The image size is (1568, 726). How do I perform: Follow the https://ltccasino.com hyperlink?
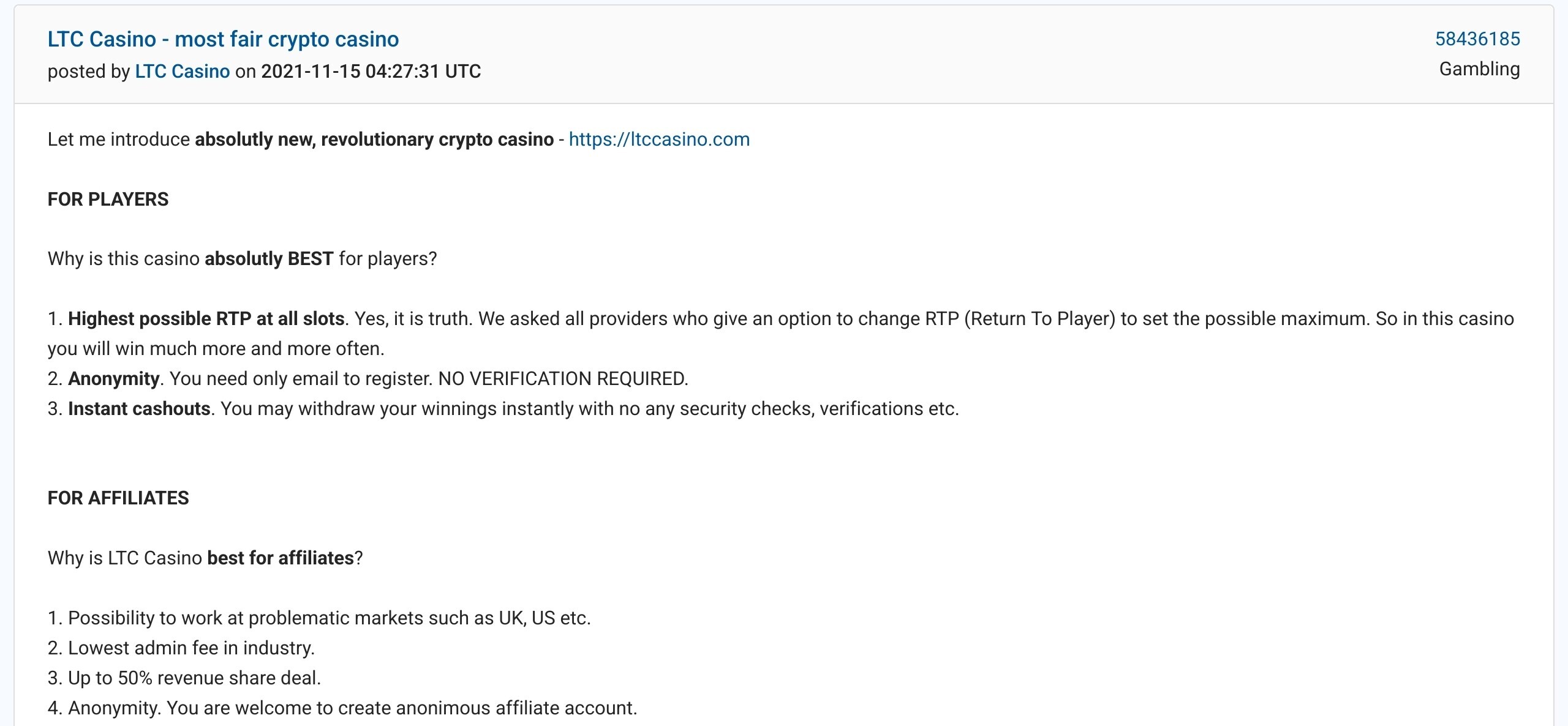(659, 139)
